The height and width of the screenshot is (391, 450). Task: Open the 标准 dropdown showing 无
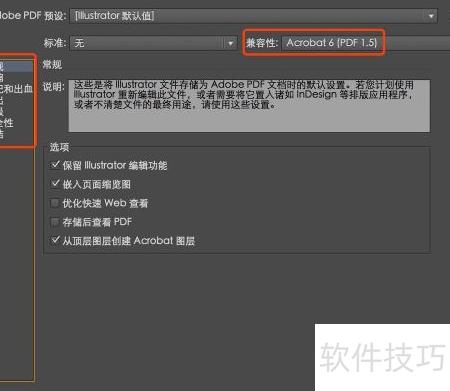coord(153,43)
